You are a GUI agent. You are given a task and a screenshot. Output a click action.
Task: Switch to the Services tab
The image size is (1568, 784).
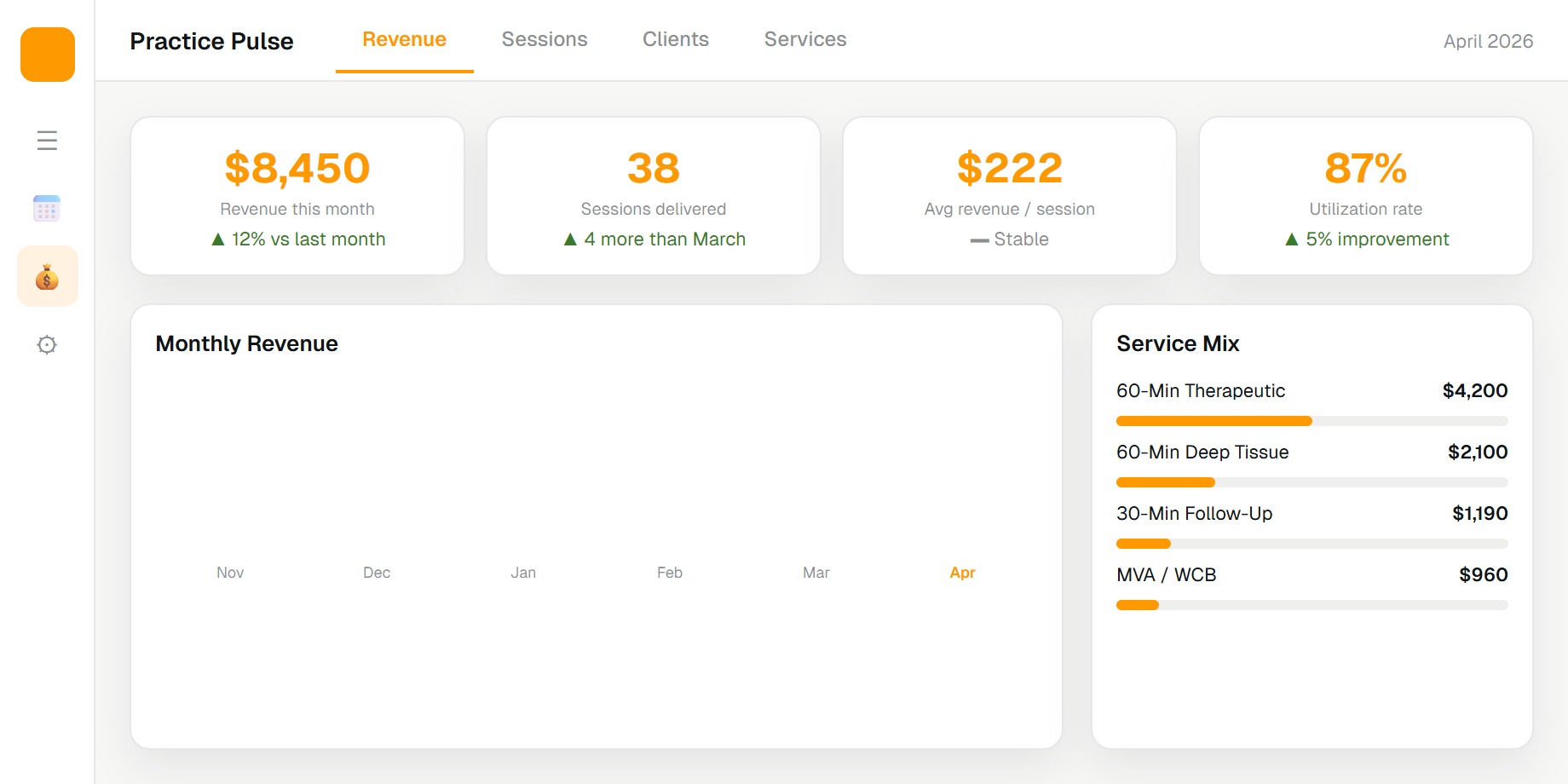click(805, 39)
